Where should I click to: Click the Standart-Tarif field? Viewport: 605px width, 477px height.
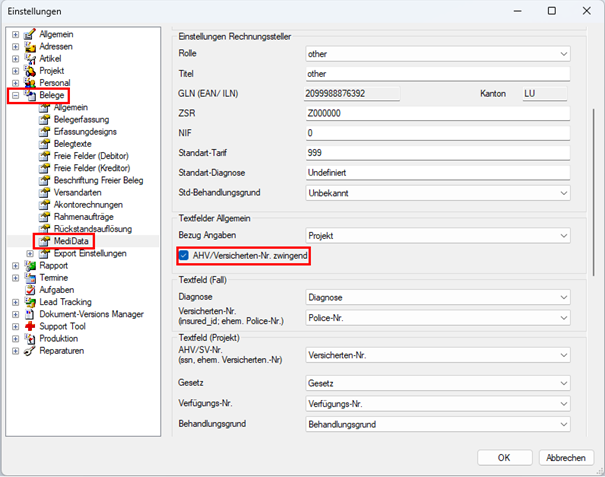438,153
